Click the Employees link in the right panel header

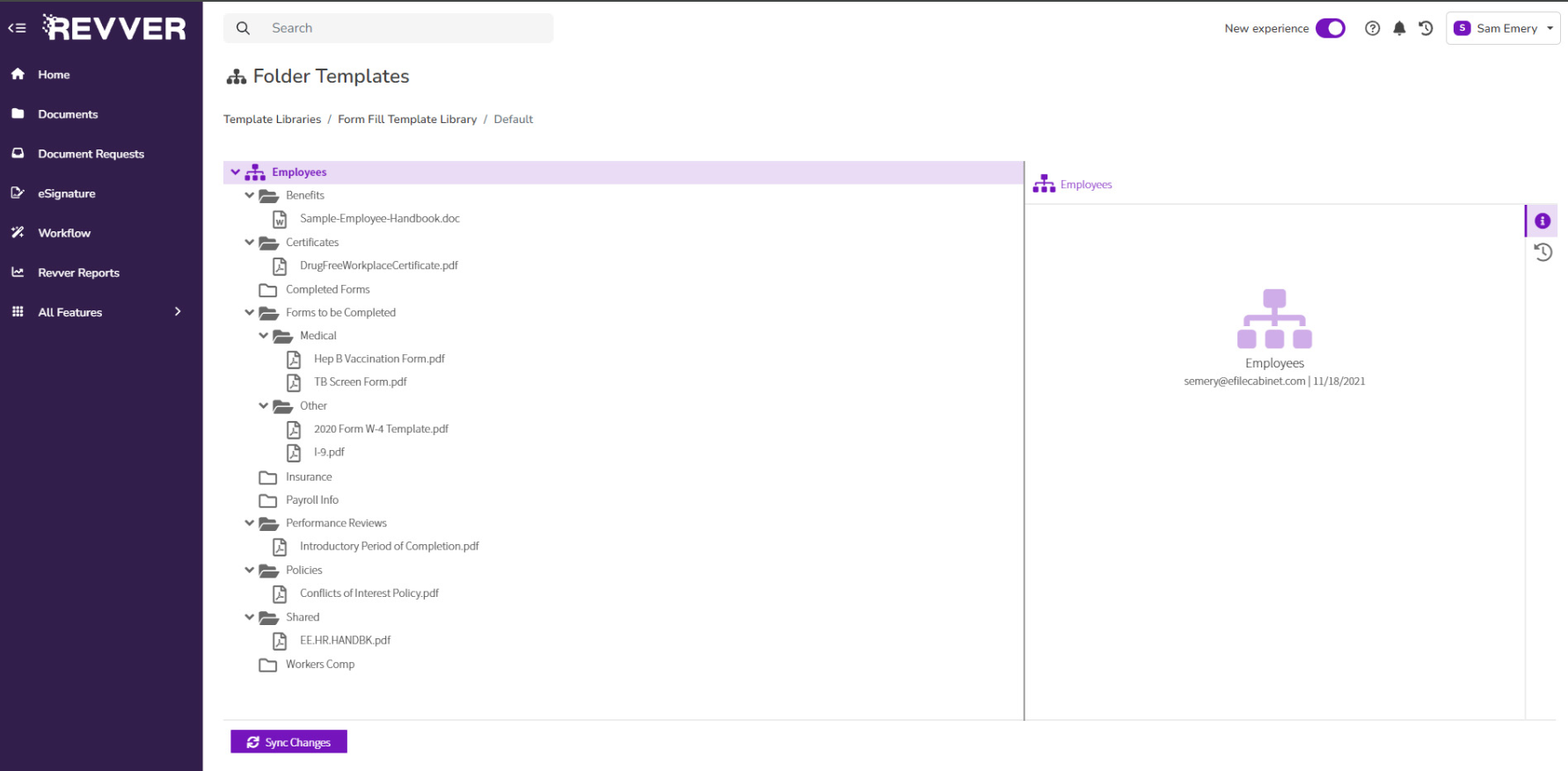1086,185
